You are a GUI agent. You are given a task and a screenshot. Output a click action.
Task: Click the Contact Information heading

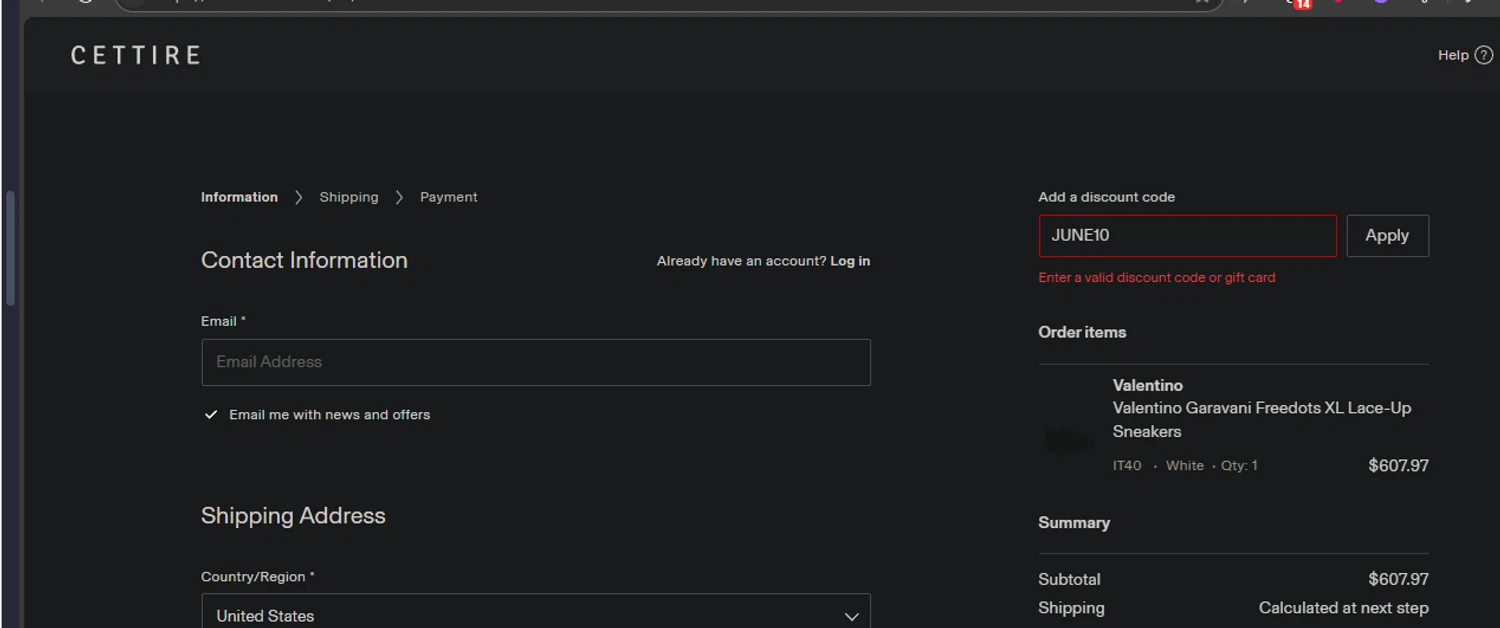[304, 260]
